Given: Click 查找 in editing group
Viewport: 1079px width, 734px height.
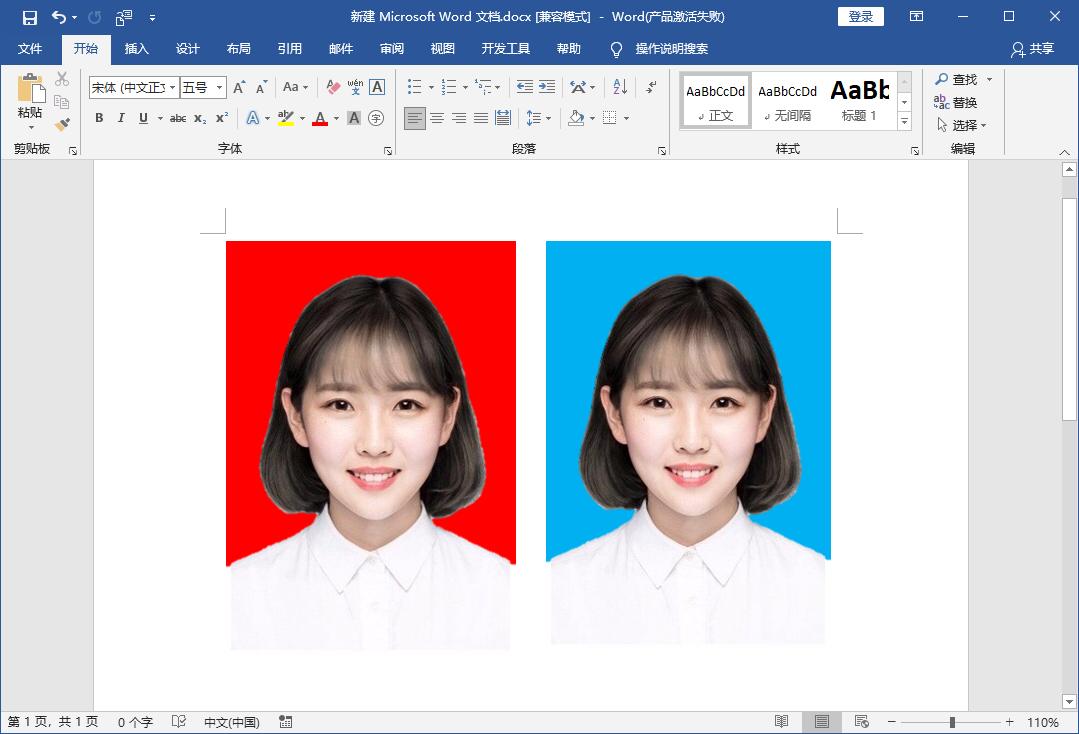Looking at the screenshot, I should click(x=957, y=80).
